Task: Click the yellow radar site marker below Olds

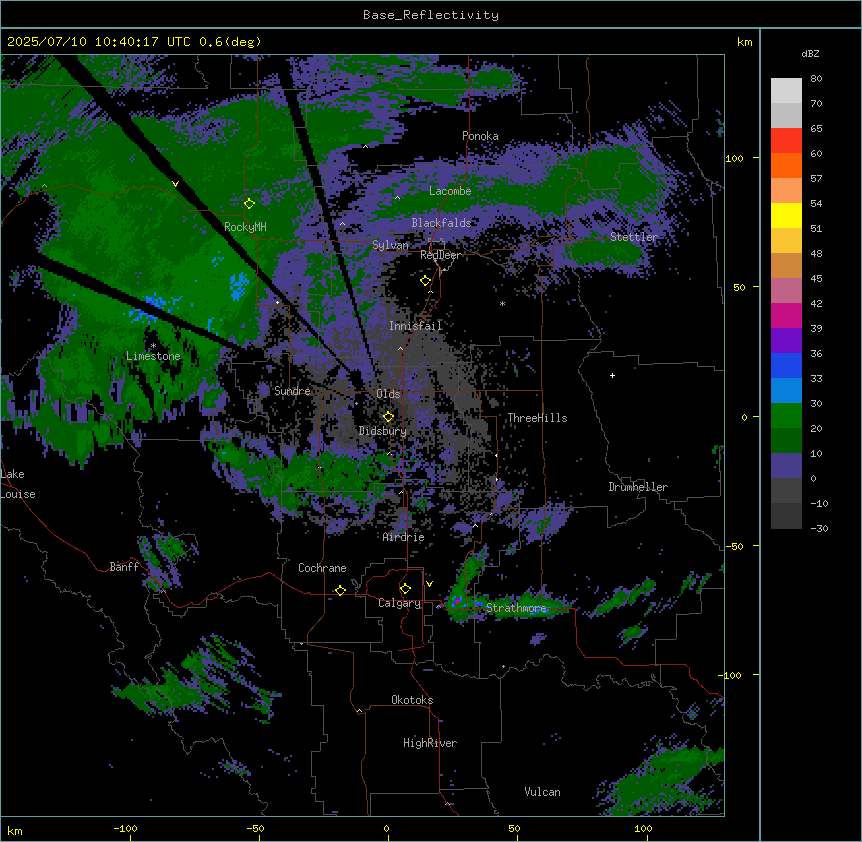Action: (x=388, y=417)
